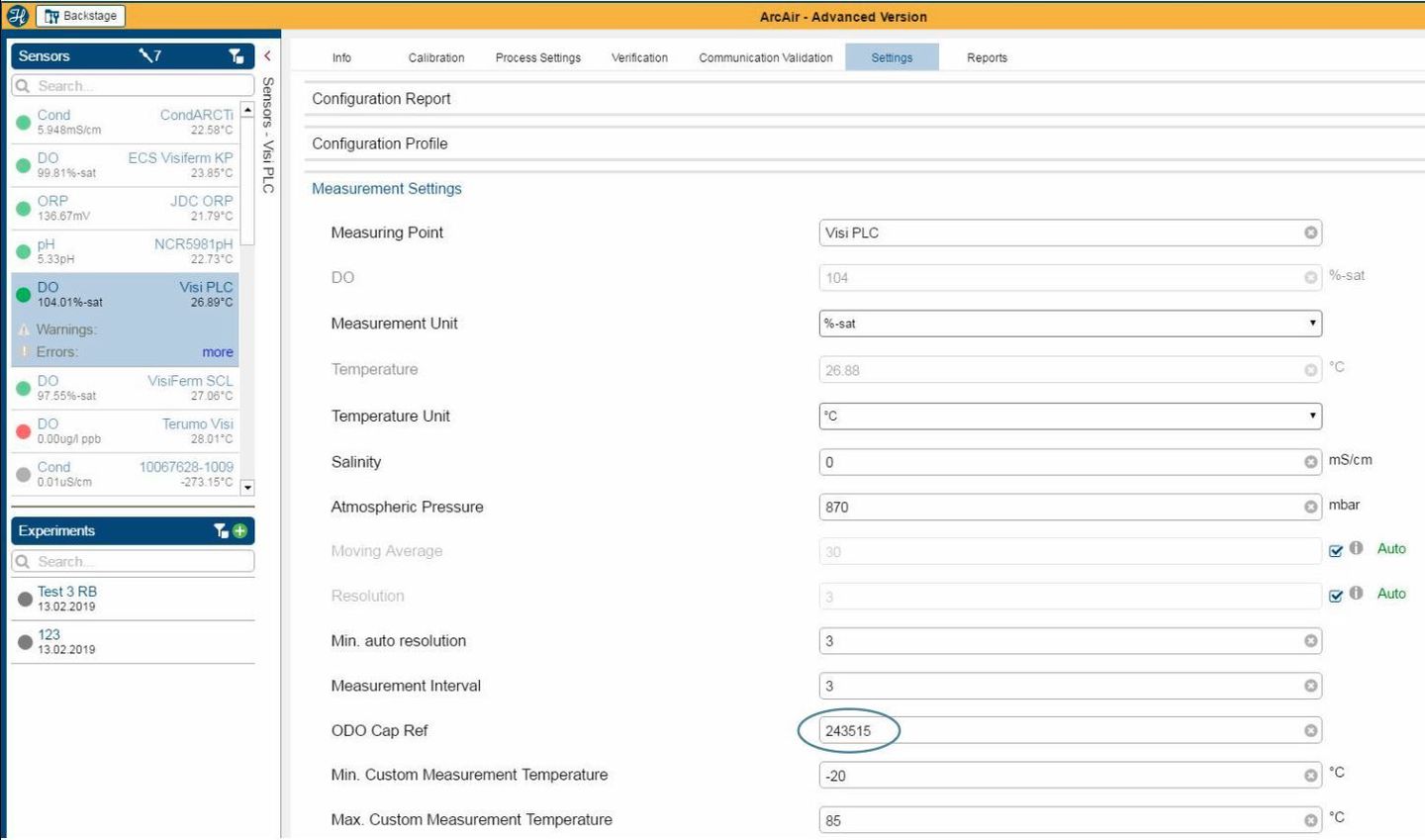This screenshot has height=840, width=1425.
Task: Click the vertical 'Sensors - Visi PLC' label
Action: pos(267,135)
